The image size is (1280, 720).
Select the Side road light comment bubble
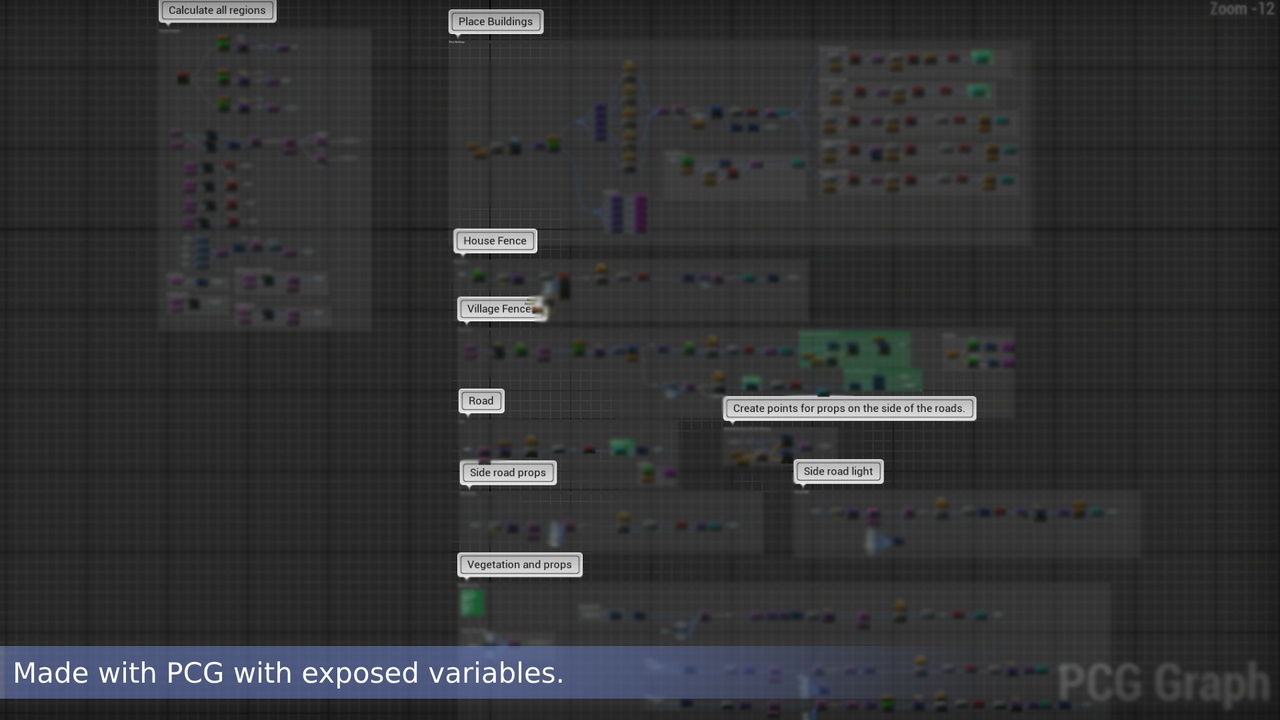coord(838,471)
